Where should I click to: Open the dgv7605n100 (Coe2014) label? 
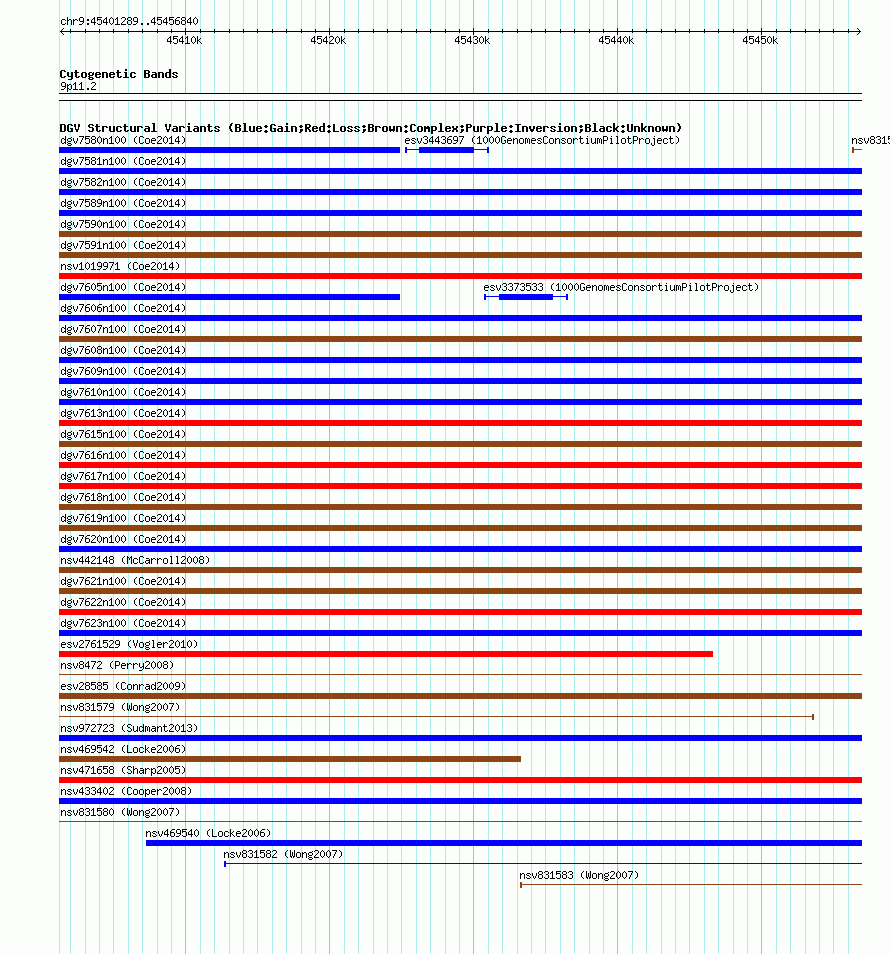[x=123, y=287]
